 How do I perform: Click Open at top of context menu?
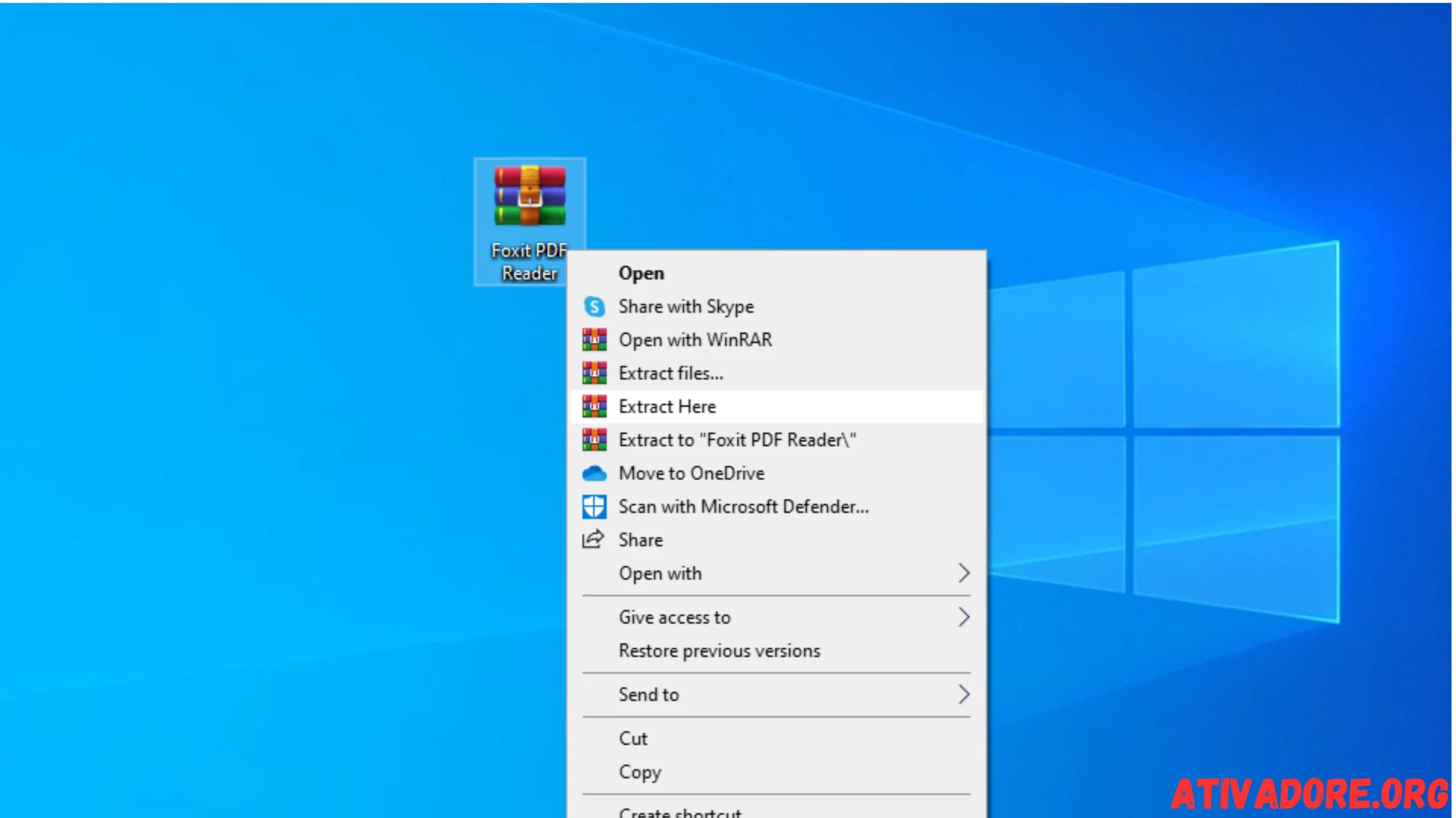(640, 273)
